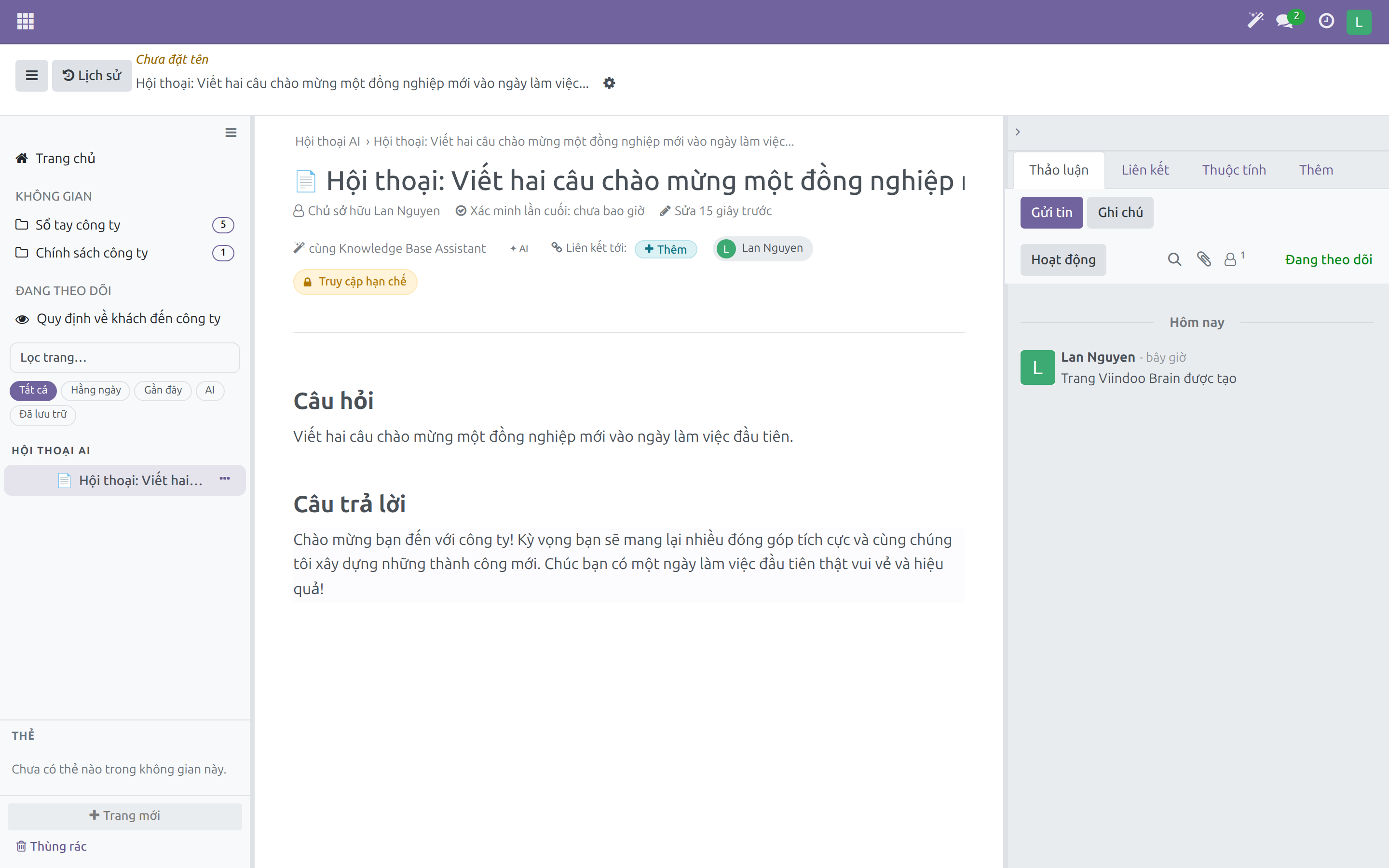Viewport: 1389px width, 868px height.
Task: Click the Thùng rác trash link
Action: pos(51,846)
